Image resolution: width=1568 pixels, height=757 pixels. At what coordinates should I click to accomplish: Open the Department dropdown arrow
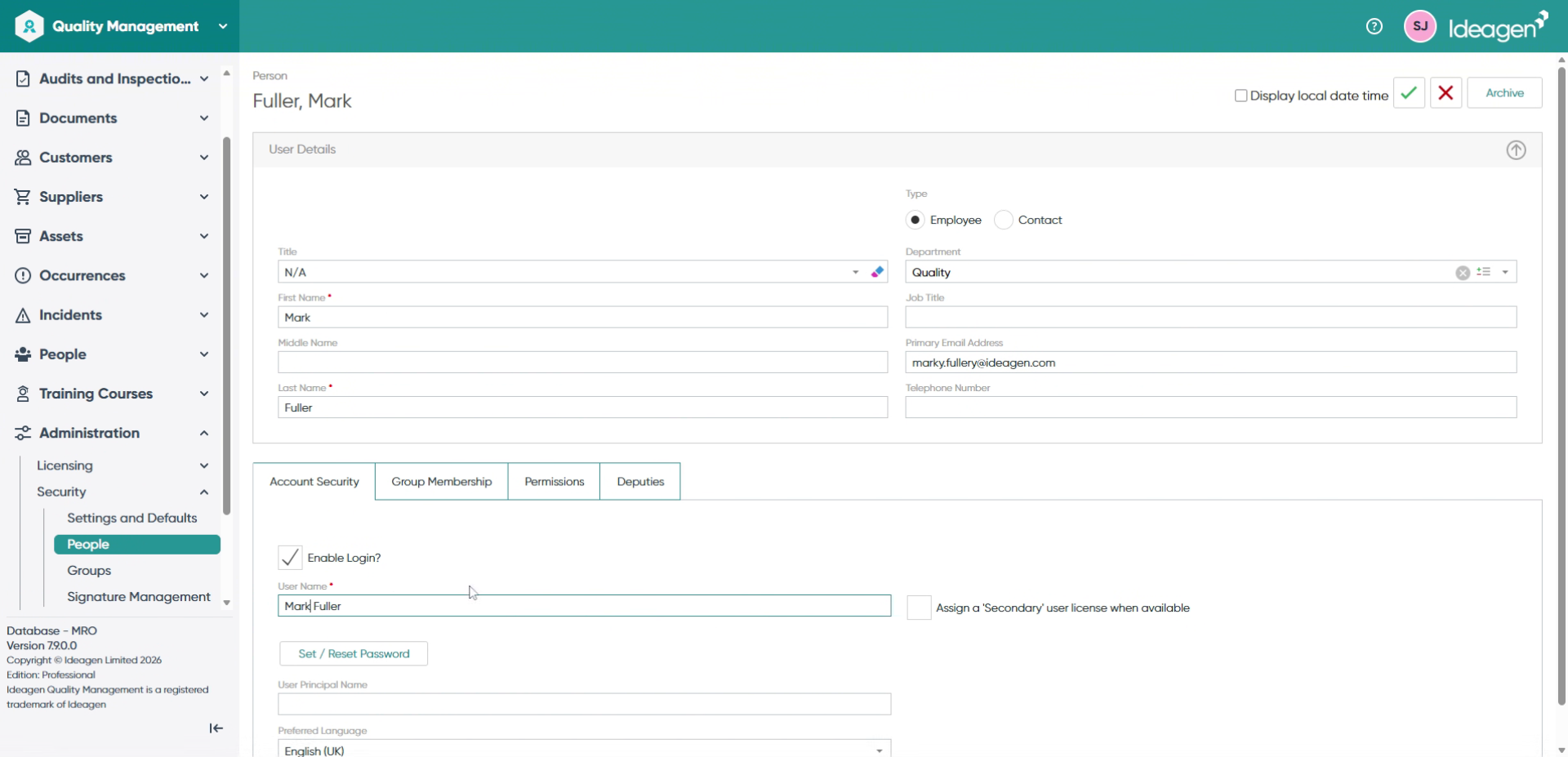click(1505, 273)
